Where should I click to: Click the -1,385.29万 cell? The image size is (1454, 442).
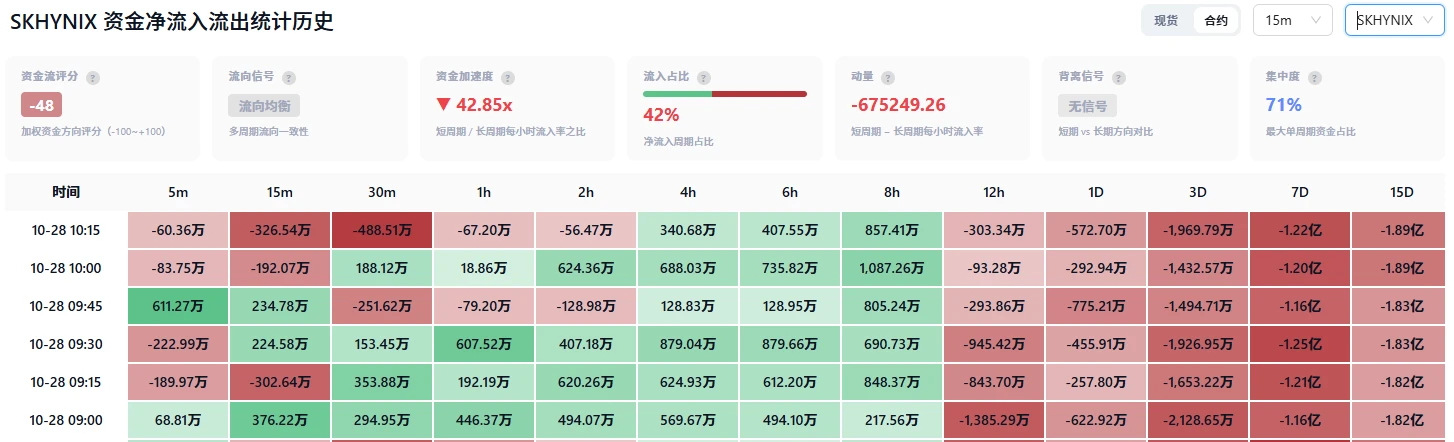click(x=994, y=420)
